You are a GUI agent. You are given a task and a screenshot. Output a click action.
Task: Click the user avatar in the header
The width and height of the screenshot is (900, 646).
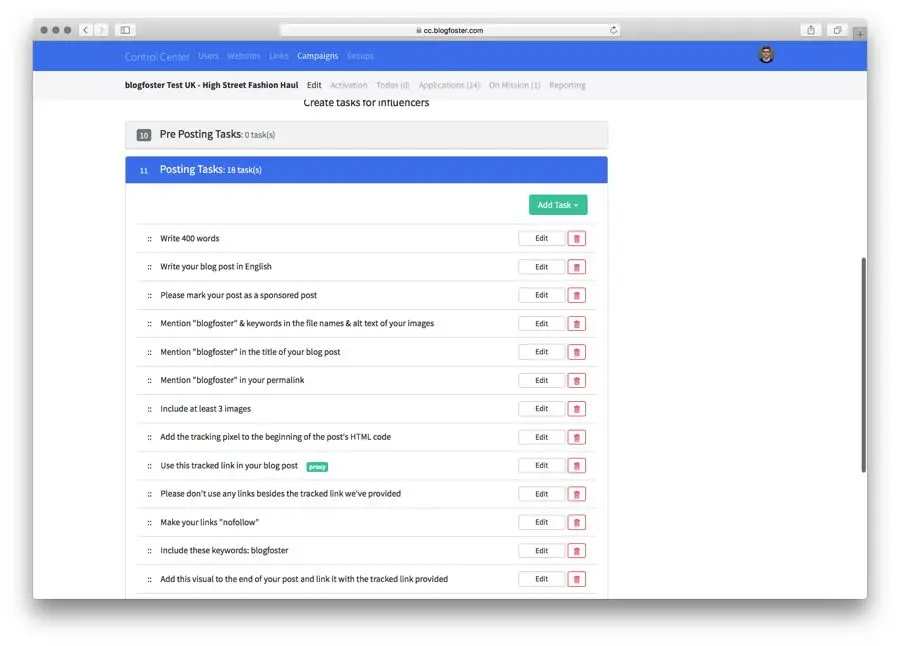point(766,55)
